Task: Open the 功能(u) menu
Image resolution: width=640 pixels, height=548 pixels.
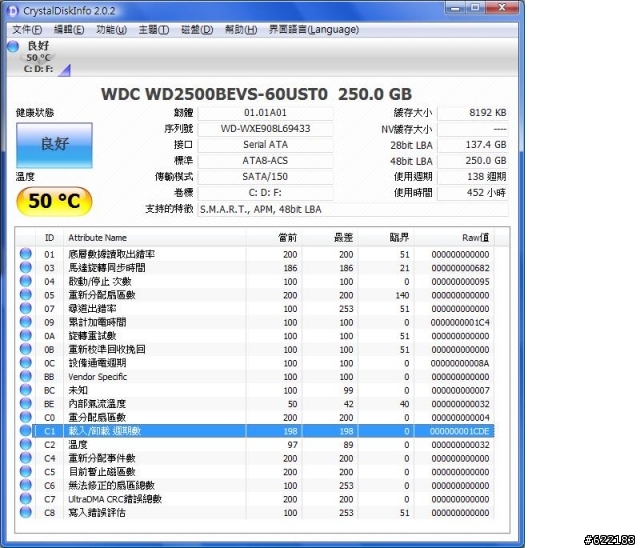Action: click(111, 30)
